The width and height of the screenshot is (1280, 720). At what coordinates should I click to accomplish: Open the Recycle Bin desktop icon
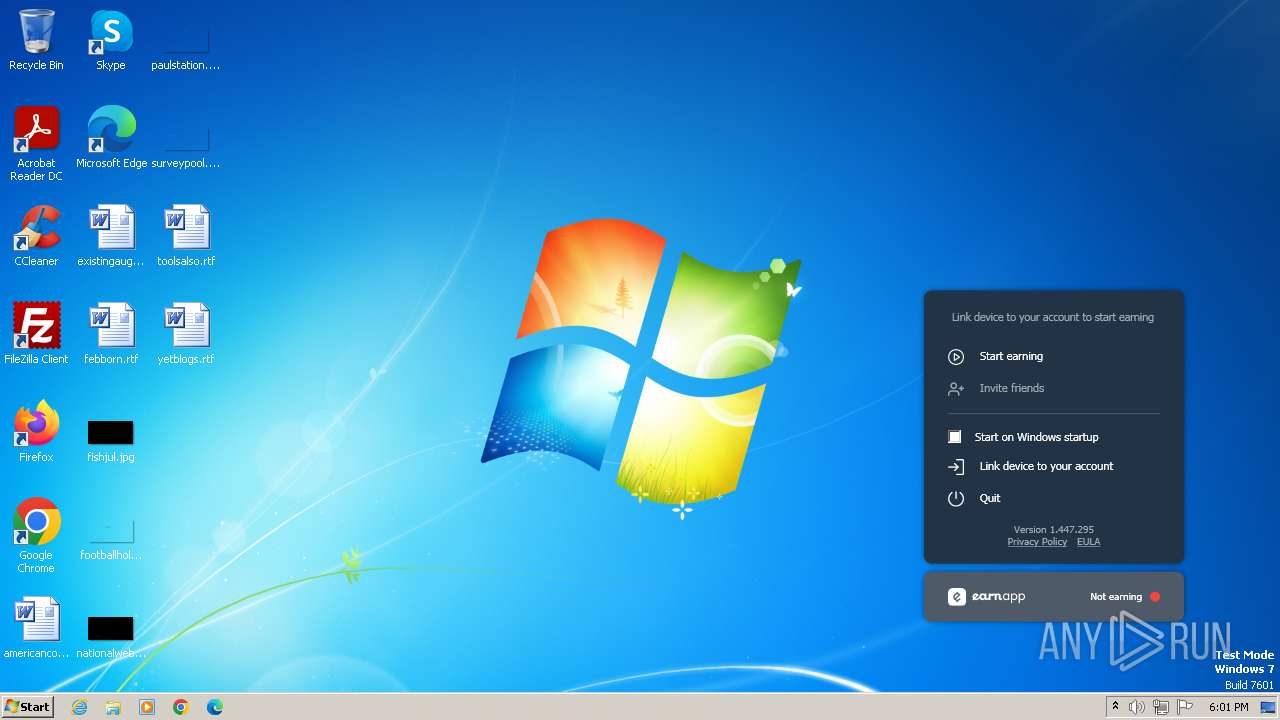pos(36,40)
